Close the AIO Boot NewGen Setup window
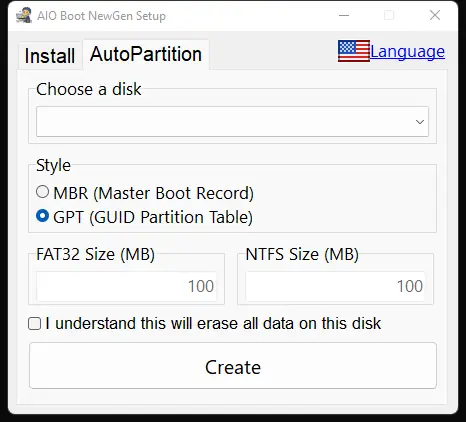 coord(435,15)
